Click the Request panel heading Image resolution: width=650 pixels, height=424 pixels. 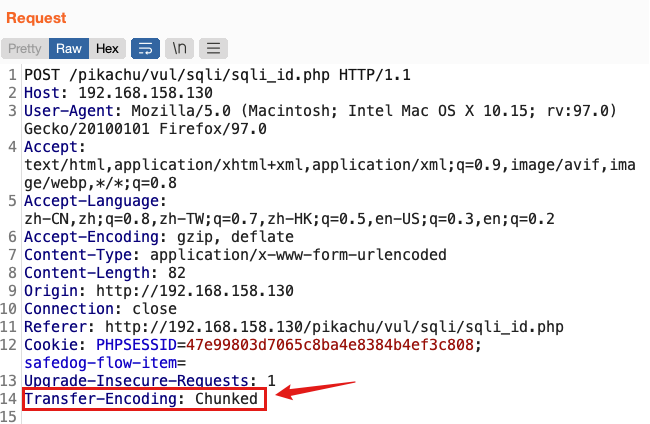(36, 18)
